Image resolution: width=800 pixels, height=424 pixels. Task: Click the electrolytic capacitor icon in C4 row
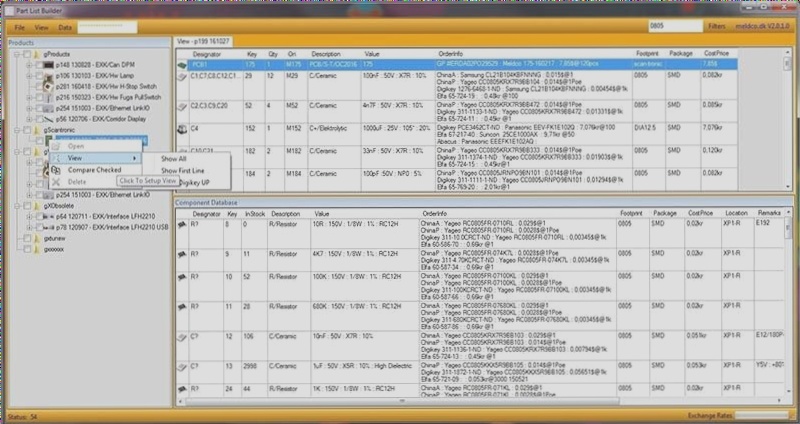(x=182, y=127)
